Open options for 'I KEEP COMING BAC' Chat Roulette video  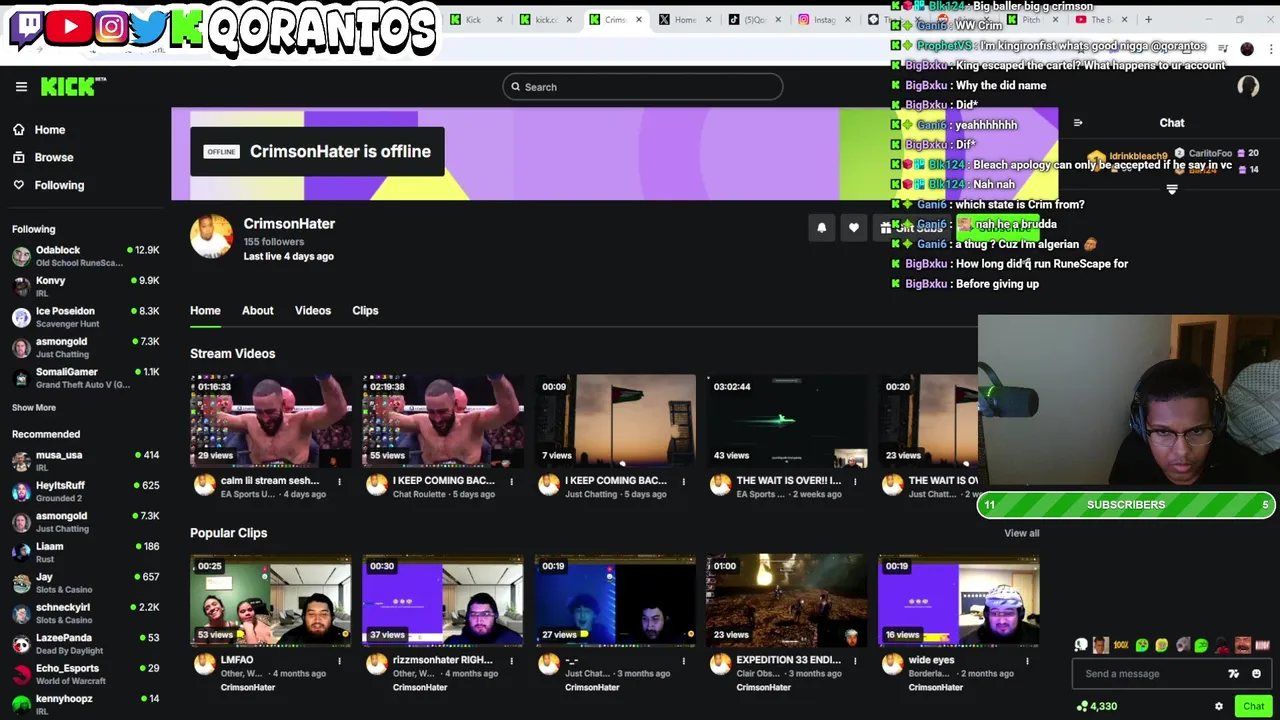click(511, 482)
